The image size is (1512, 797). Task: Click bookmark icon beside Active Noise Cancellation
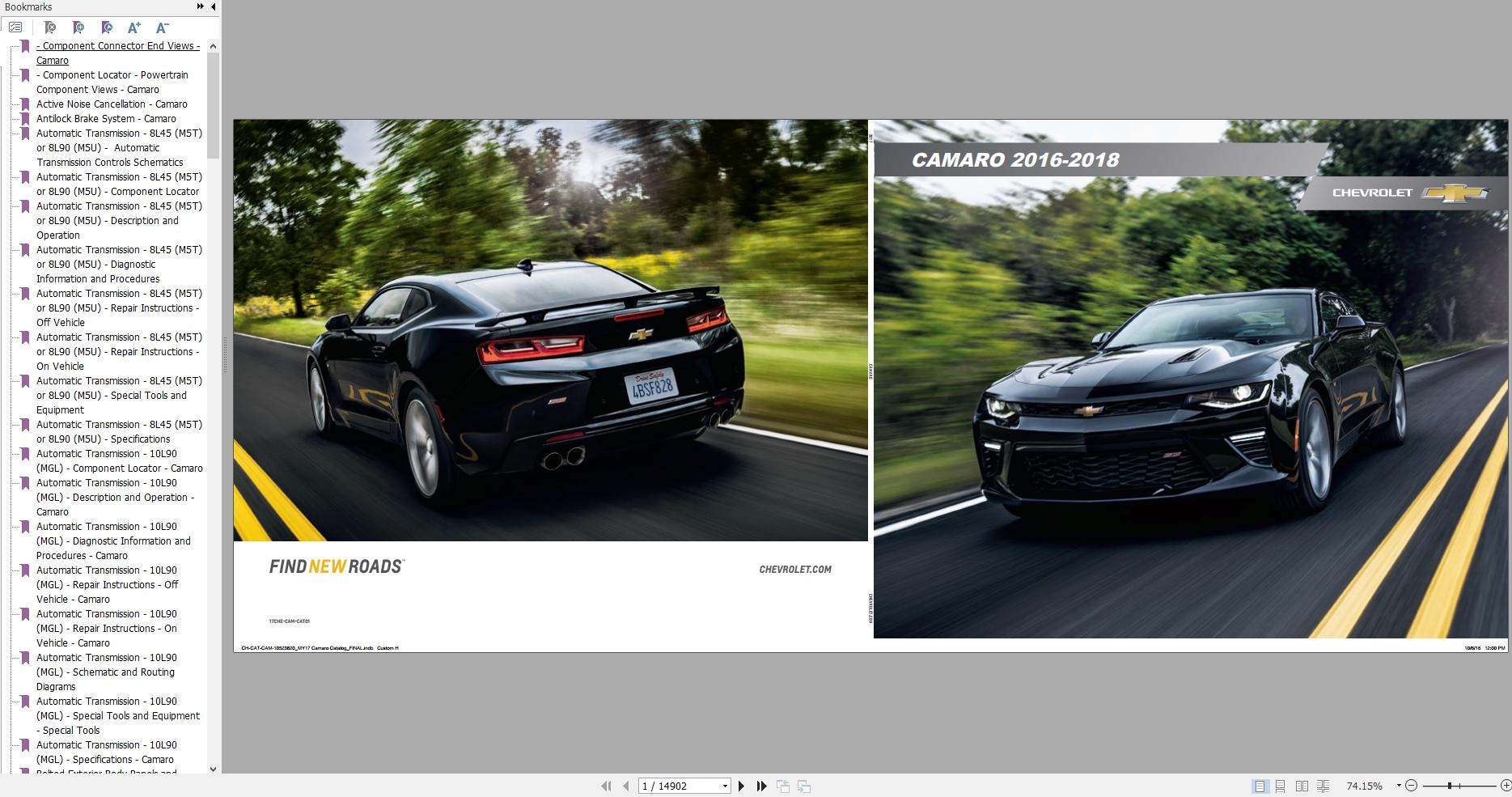point(25,104)
